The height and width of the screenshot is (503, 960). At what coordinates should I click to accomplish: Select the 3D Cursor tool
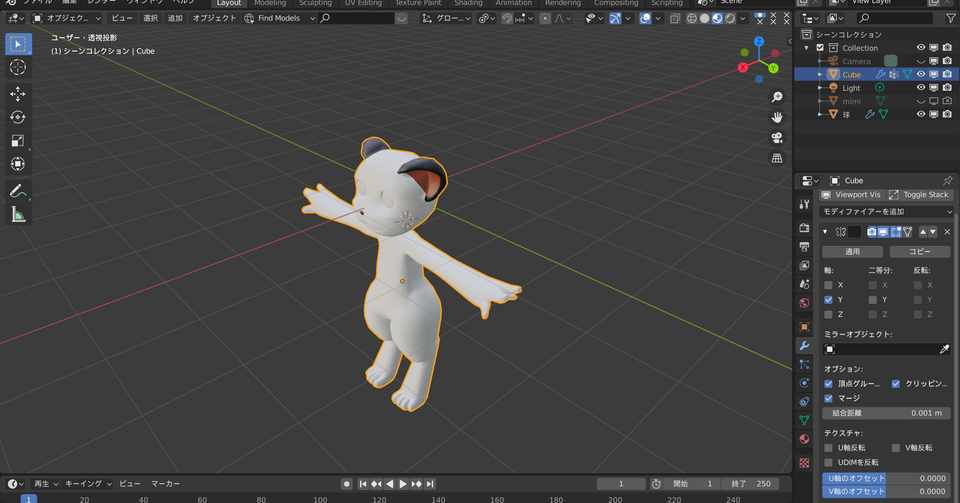tap(18, 67)
